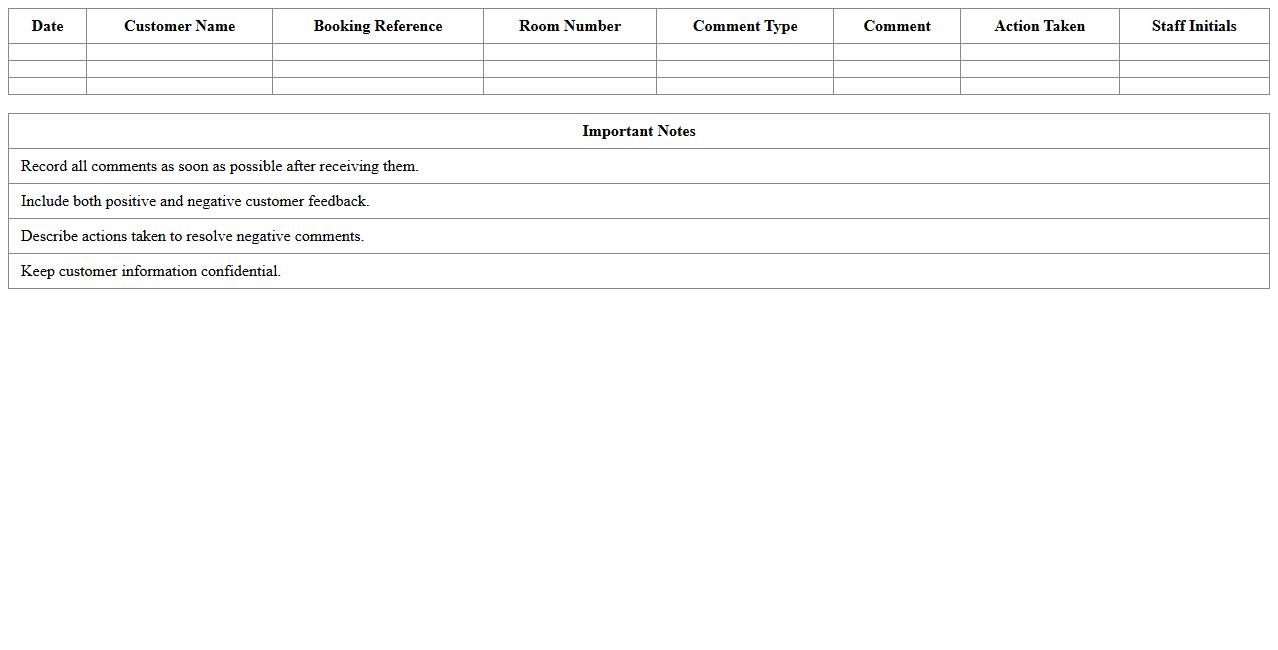Select the third row's Room Number cell
1278x650 pixels.
[x=569, y=86]
